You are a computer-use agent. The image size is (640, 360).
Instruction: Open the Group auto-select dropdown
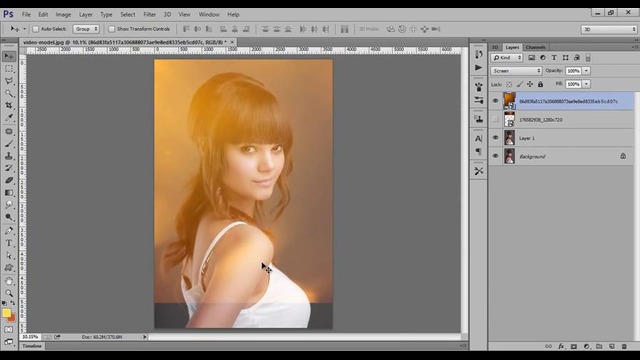[x=86, y=29]
